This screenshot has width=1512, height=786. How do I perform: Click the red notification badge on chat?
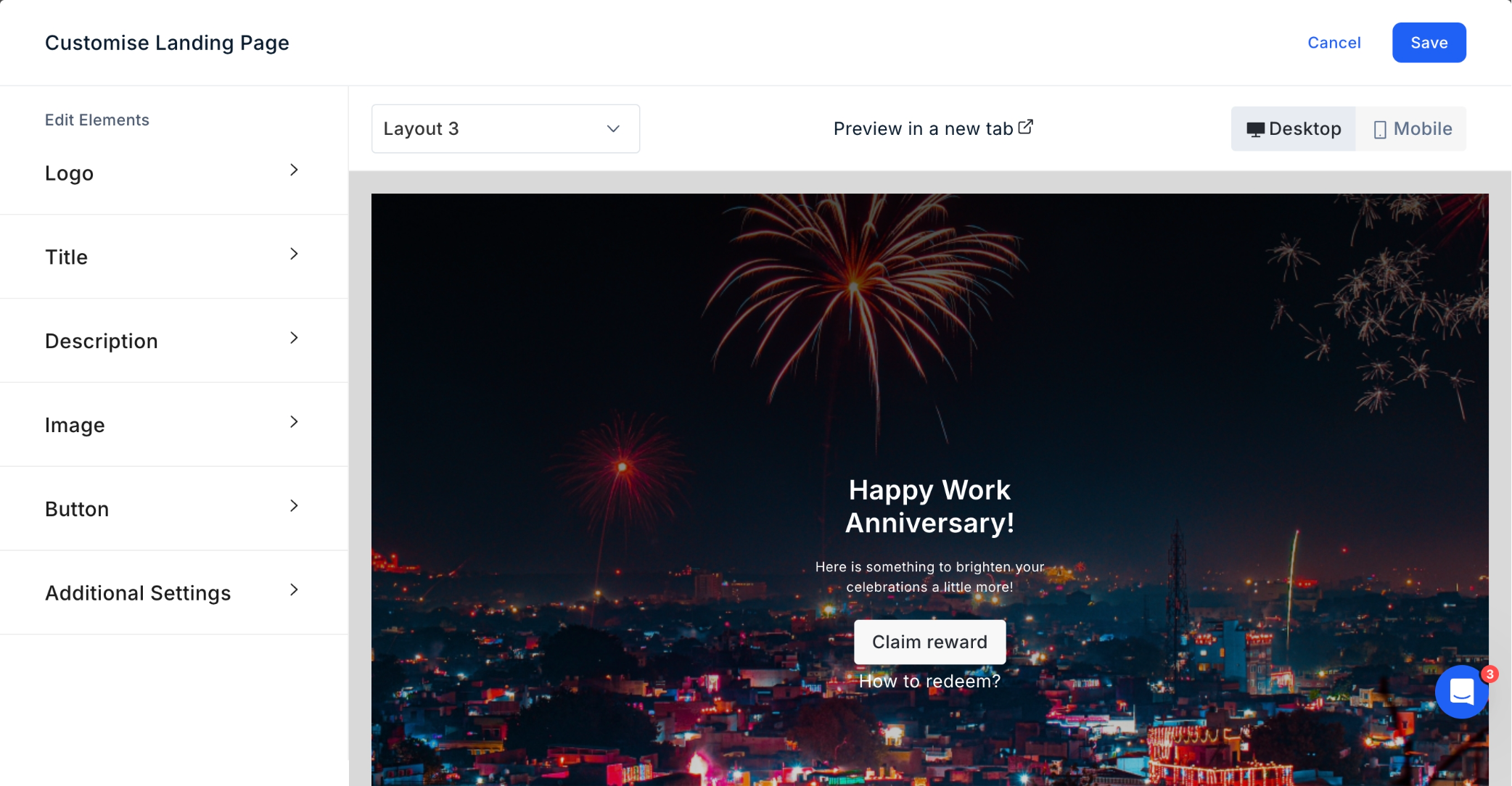[x=1490, y=674]
